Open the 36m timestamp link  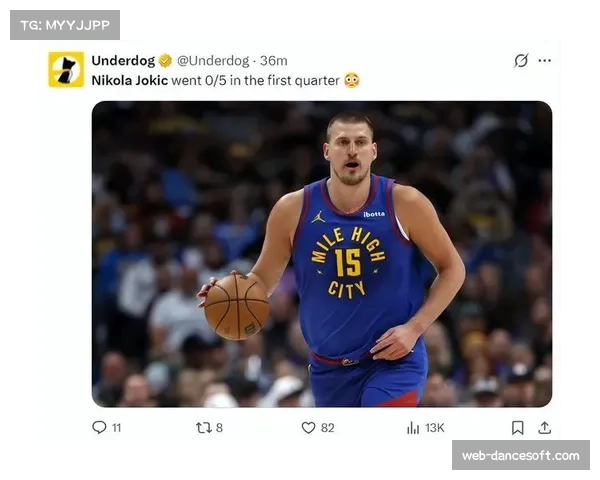tap(274, 60)
